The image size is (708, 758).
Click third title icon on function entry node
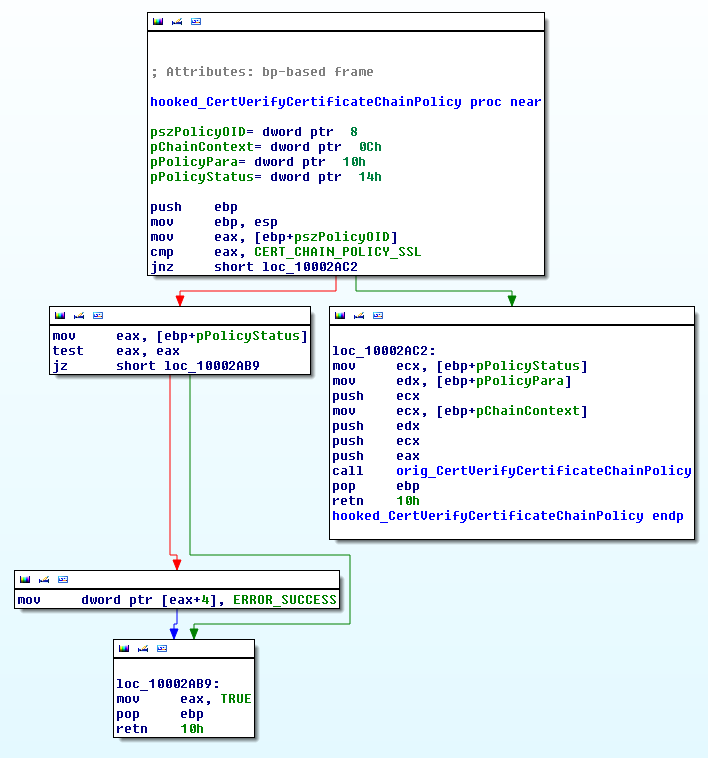196,21
